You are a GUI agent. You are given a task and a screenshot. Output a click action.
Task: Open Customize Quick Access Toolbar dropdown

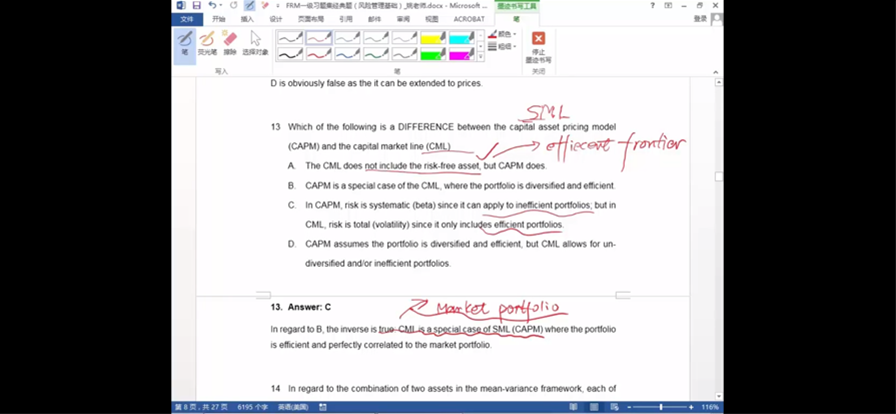[x=277, y=6]
